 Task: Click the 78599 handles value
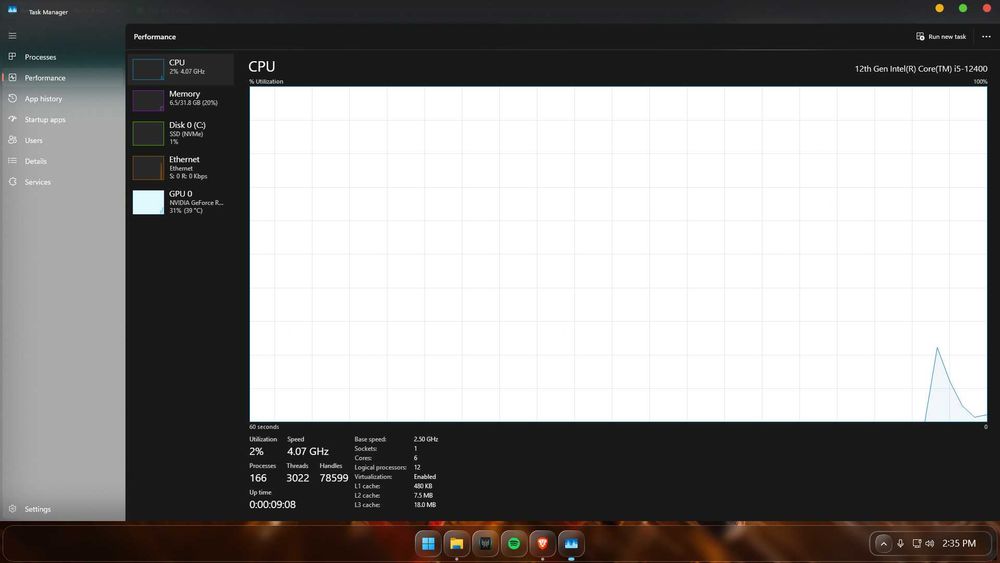pos(334,478)
